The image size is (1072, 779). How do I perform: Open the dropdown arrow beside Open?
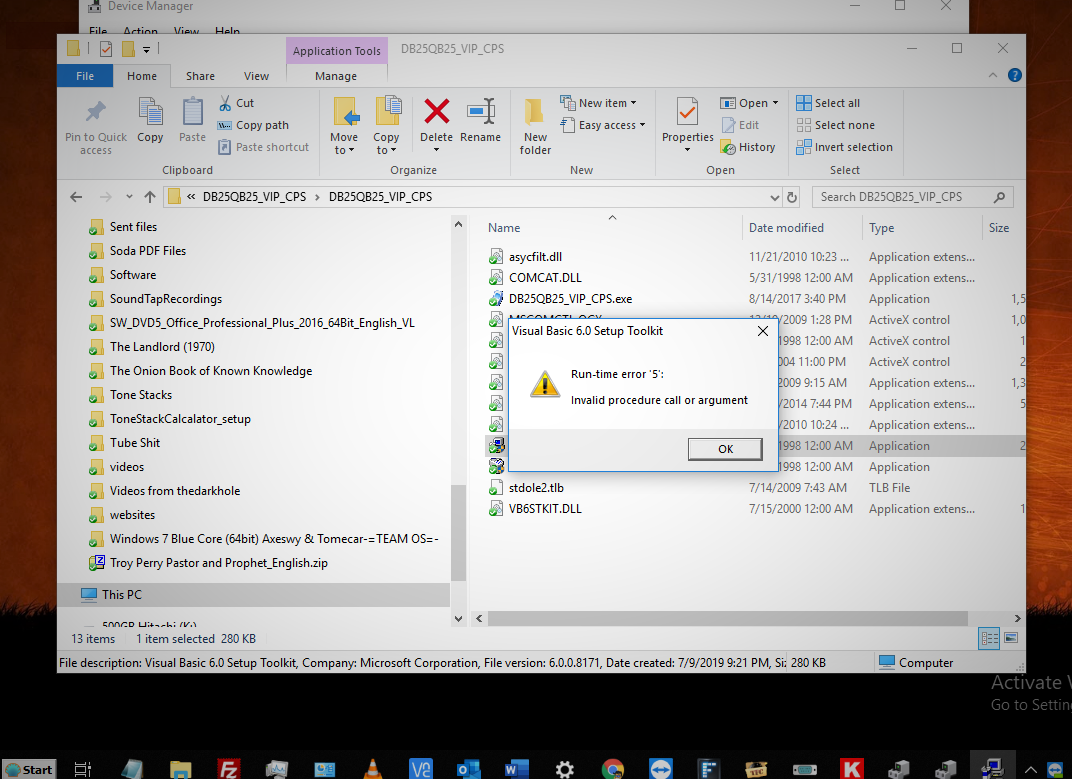[x=775, y=103]
